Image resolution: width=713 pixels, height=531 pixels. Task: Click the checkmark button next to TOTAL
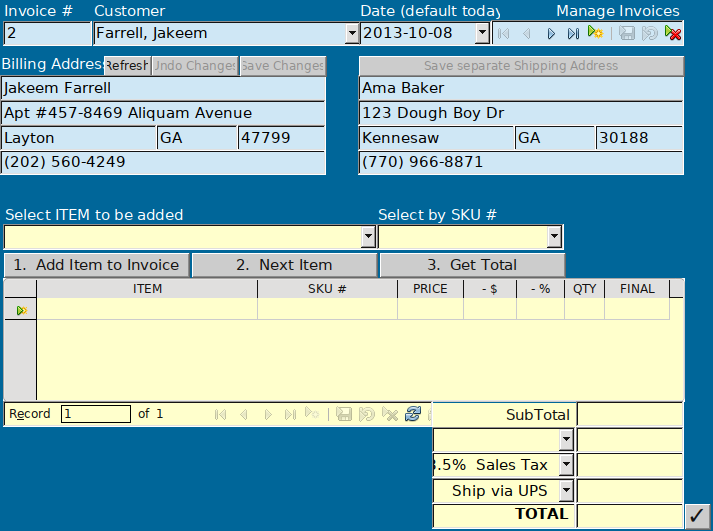click(x=697, y=515)
